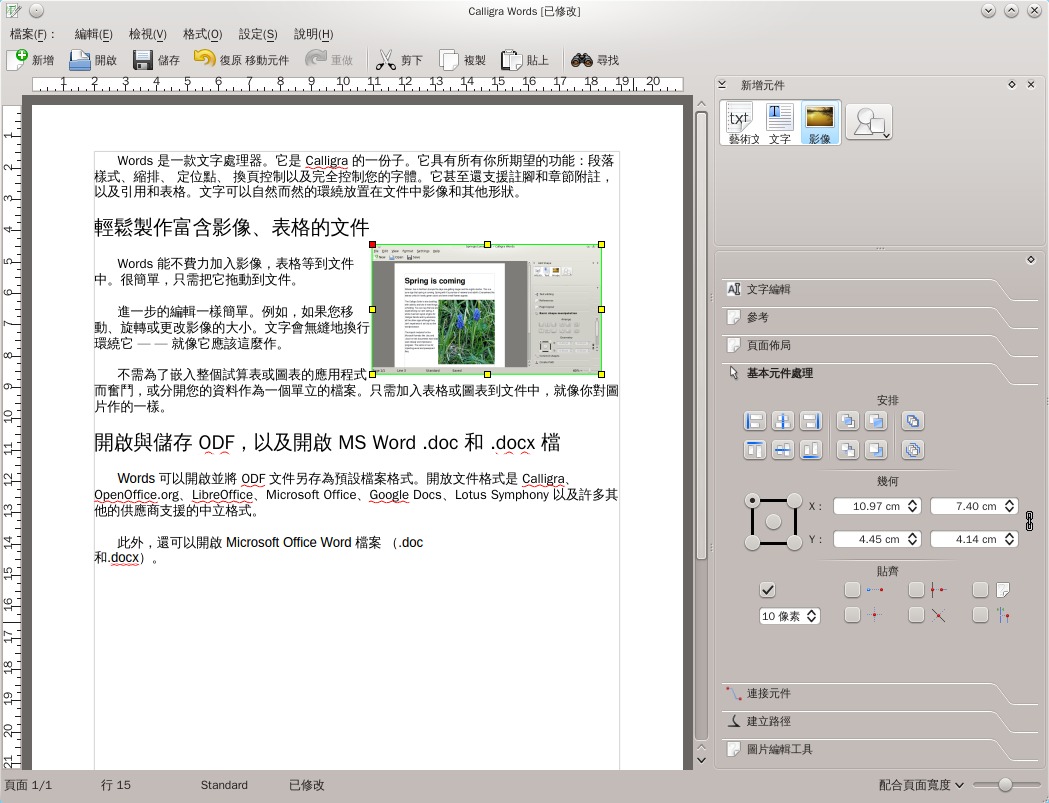The width and height of the screenshot is (1049, 803).
Task: Enable the snap-to-page checkbox under 貼齊
Action: coord(980,589)
